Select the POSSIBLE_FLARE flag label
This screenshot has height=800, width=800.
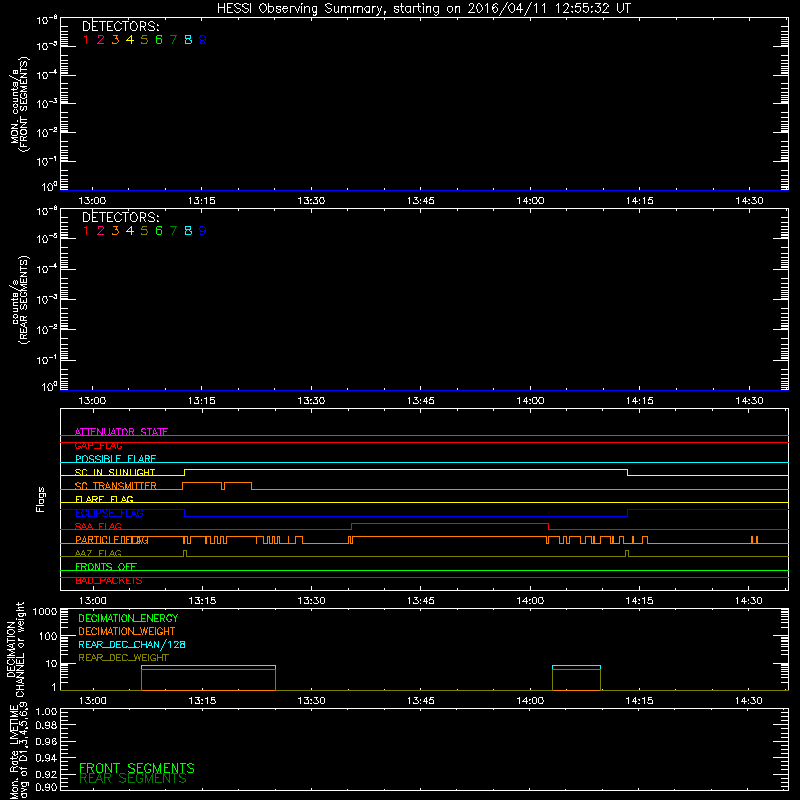(x=115, y=459)
